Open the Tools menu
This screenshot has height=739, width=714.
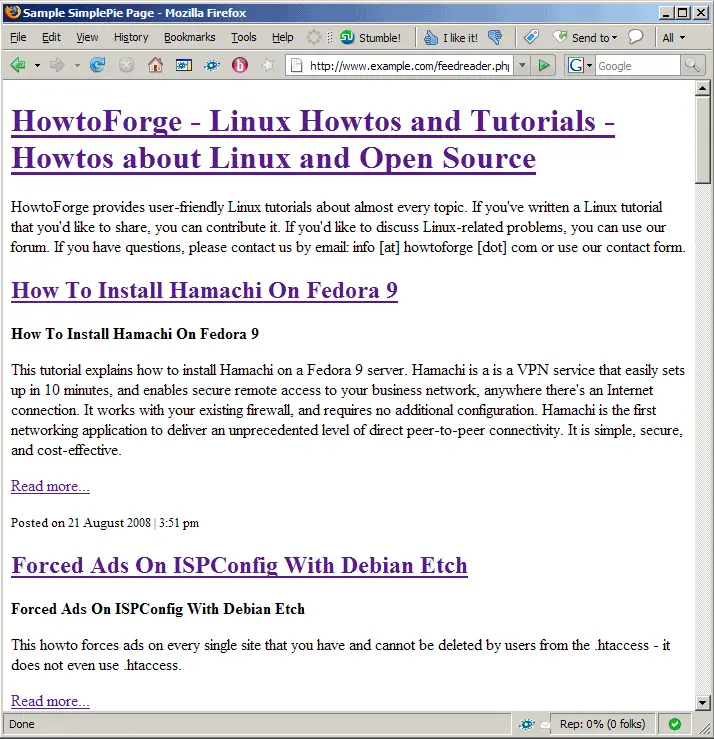click(243, 38)
